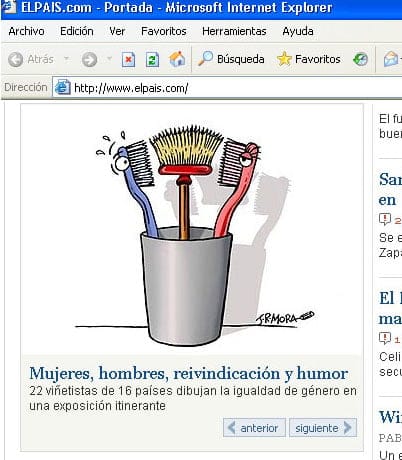402x460 pixels.
Task: Open the Archivo menu
Action: (26, 31)
